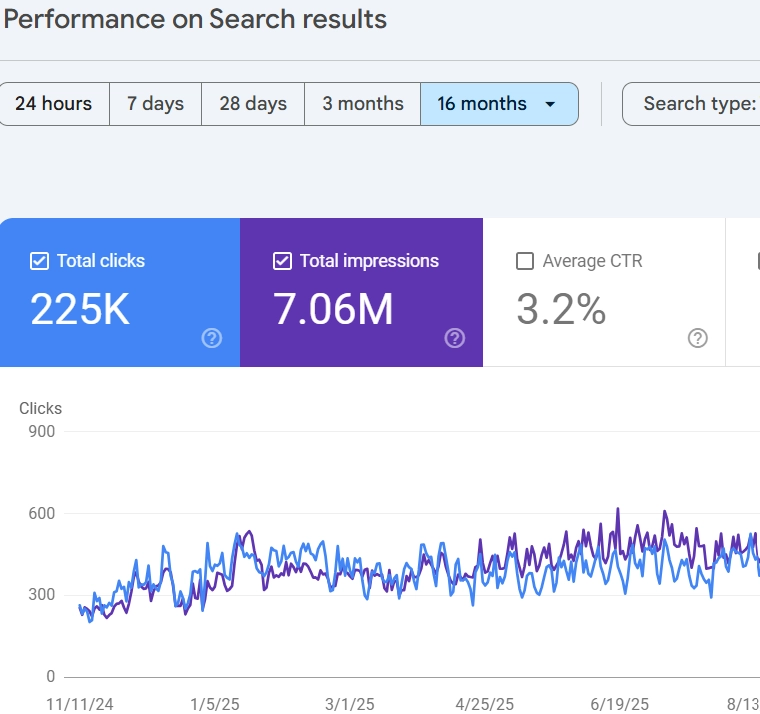
Task: Click the help icon in Total impressions card
Action: 455,338
